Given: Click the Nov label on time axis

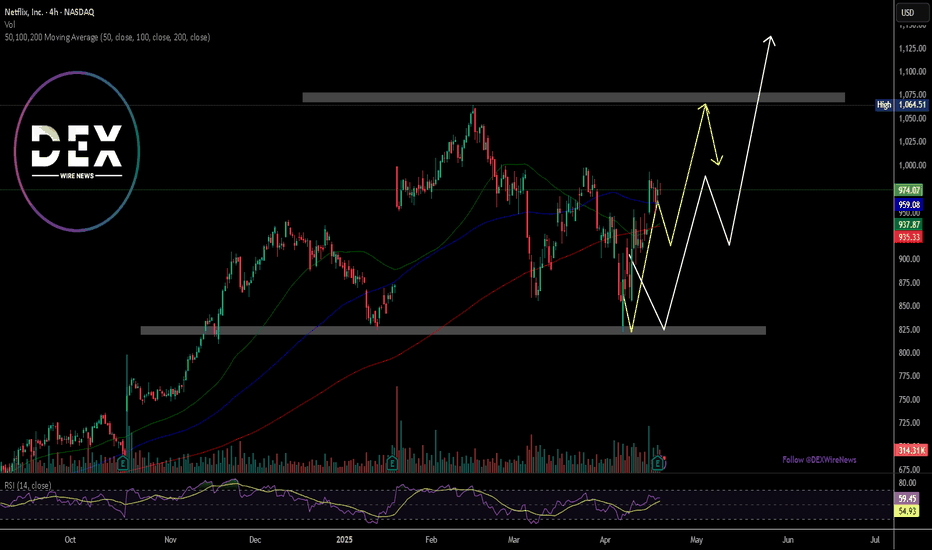Looking at the screenshot, I should coord(171,540).
